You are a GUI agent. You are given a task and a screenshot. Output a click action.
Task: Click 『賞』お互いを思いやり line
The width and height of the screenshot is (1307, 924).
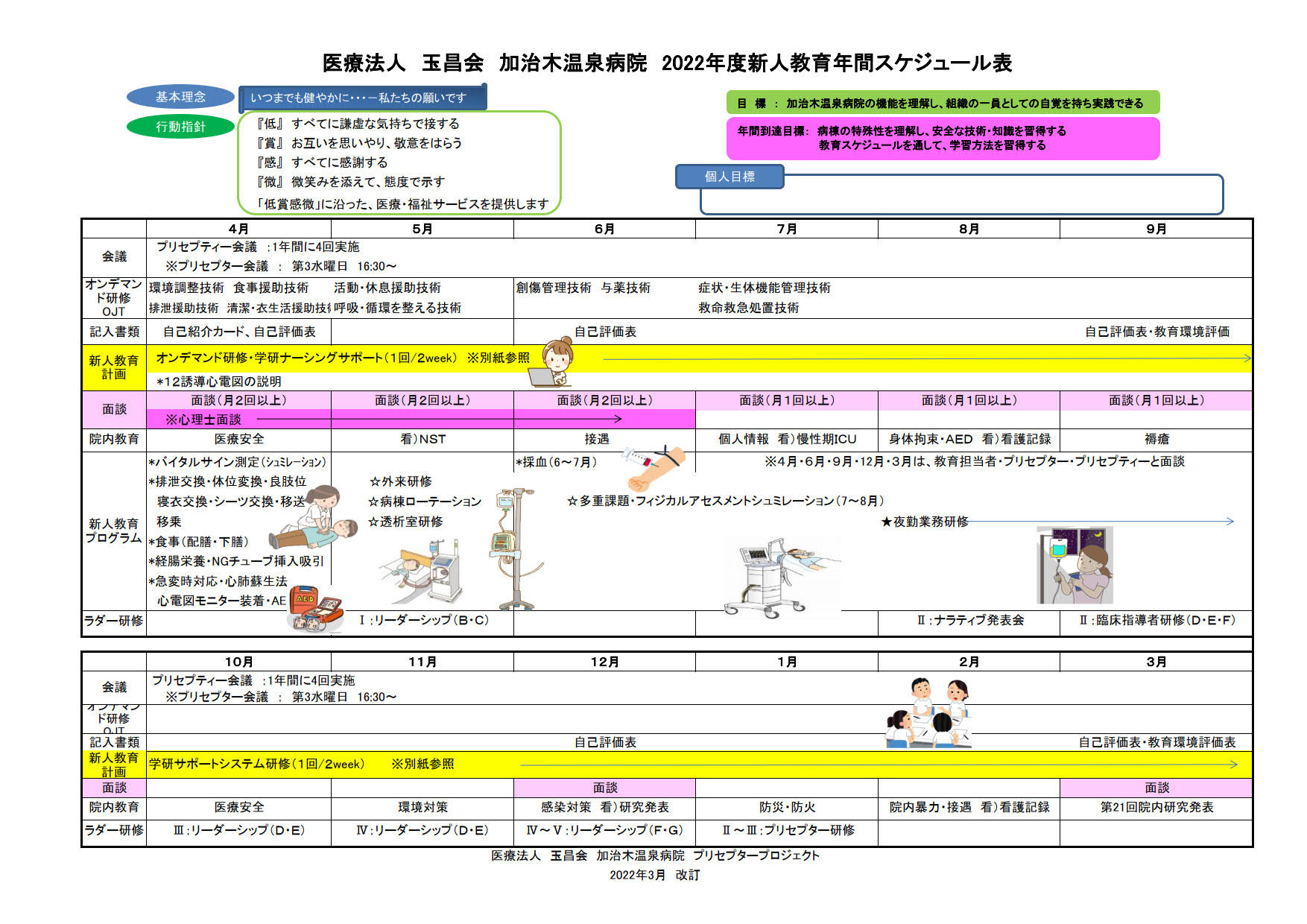pos(359,143)
